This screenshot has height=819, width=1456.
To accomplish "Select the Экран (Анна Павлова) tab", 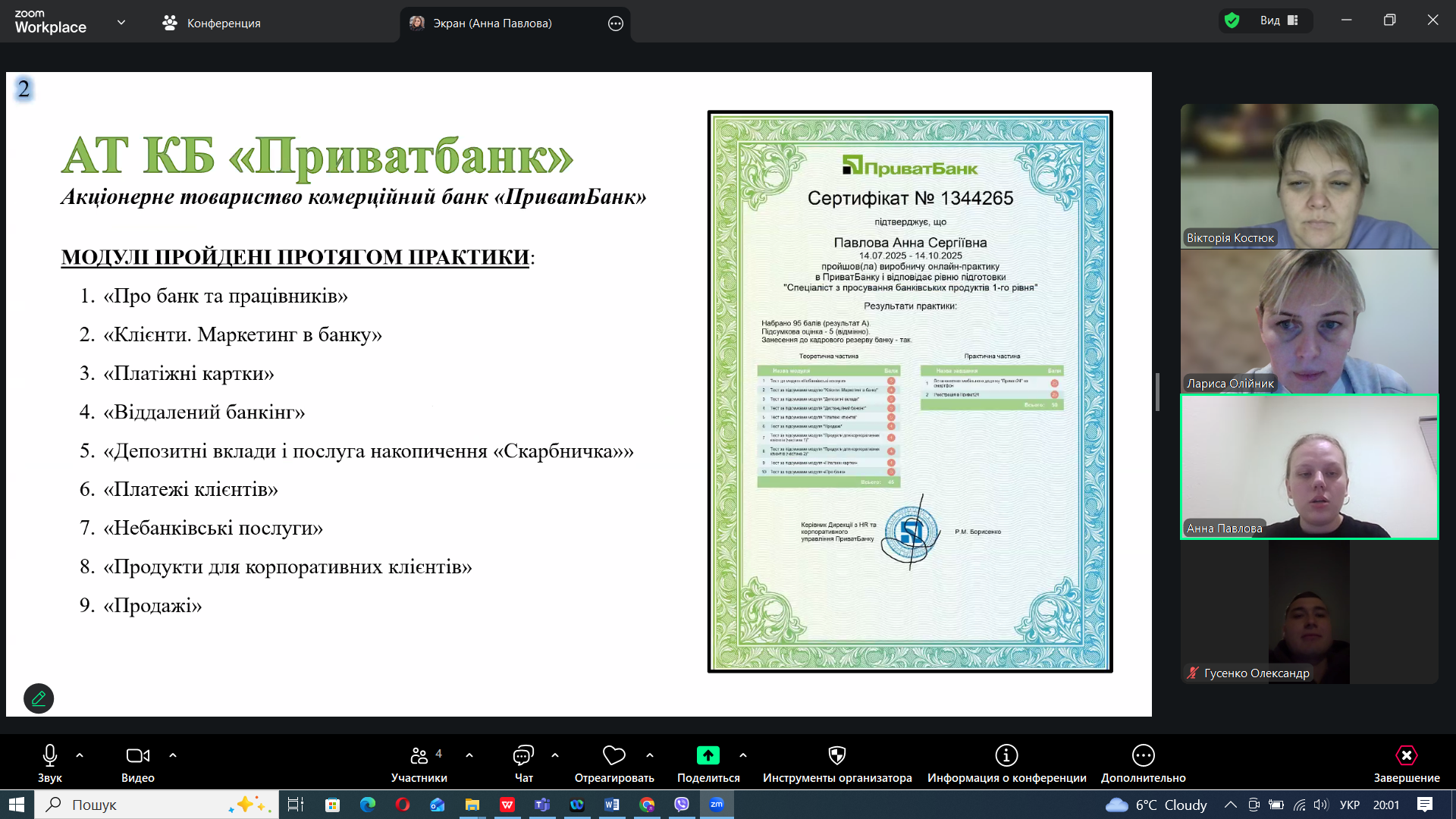I will [x=491, y=23].
